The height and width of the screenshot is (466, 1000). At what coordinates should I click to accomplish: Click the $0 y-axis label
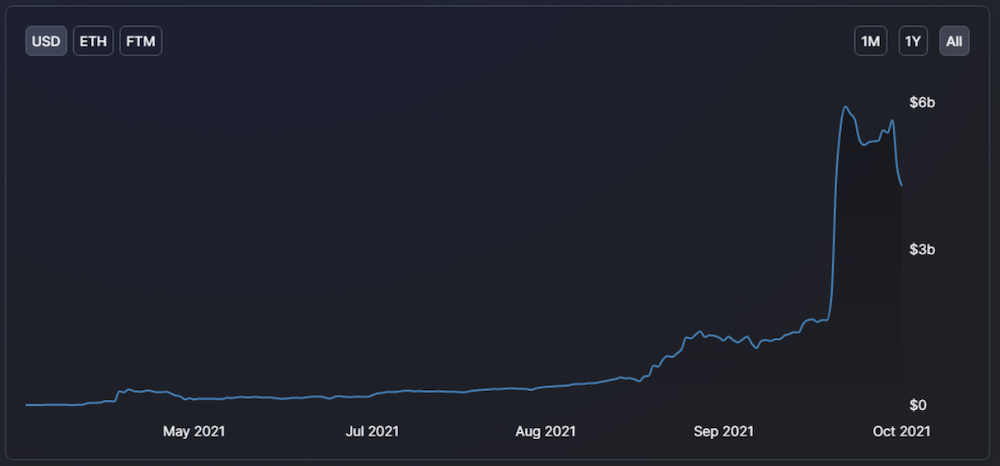(918, 405)
